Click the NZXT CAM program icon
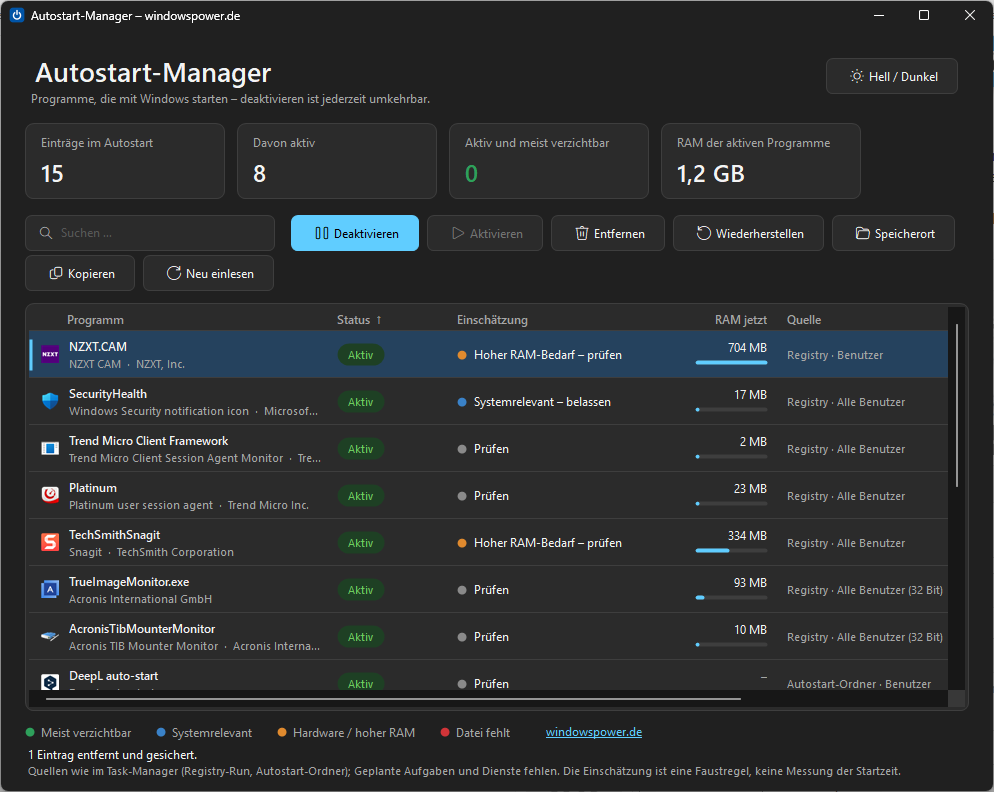The image size is (994, 792). pyautogui.click(x=50, y=354)
